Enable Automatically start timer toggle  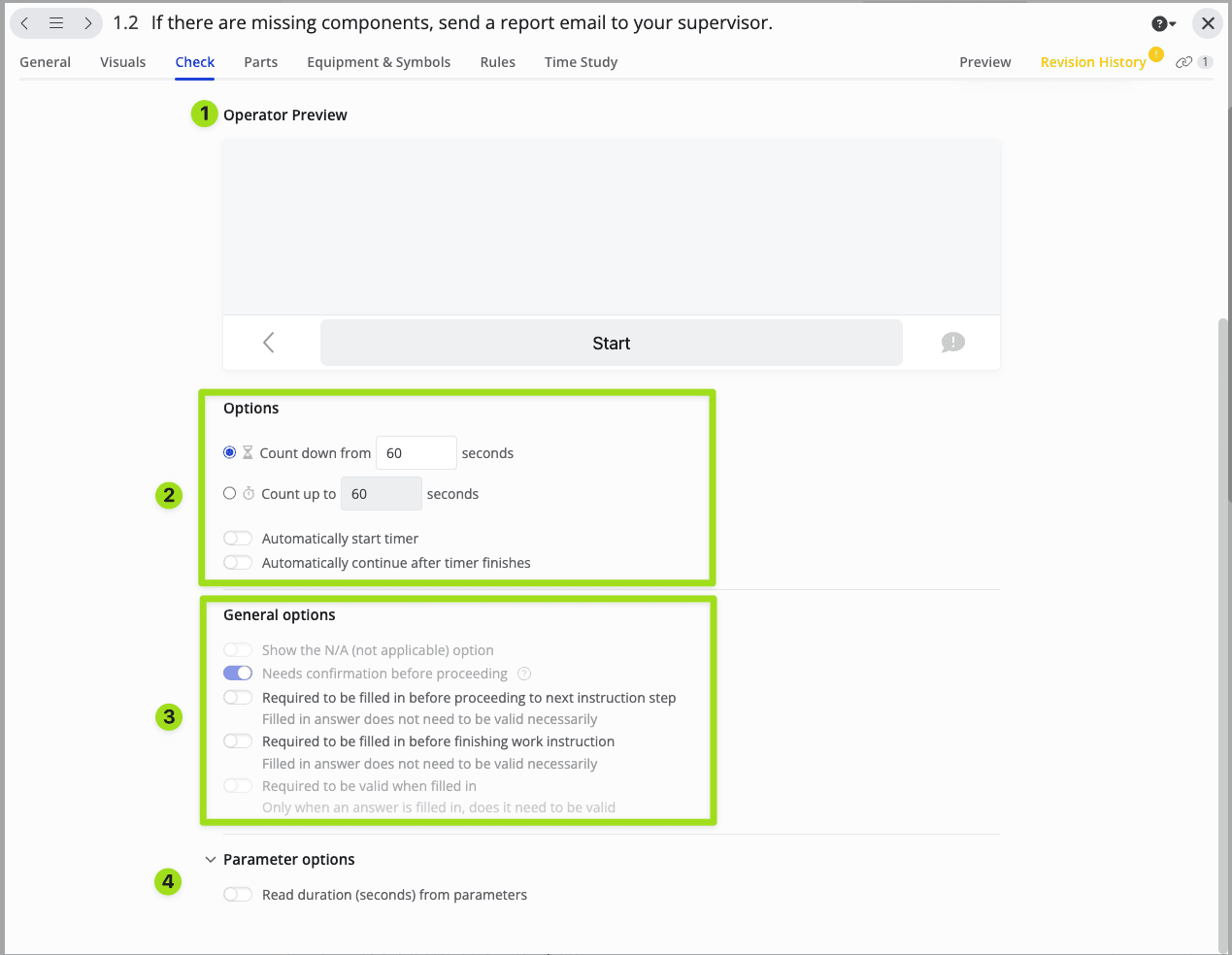pos(238,539)
